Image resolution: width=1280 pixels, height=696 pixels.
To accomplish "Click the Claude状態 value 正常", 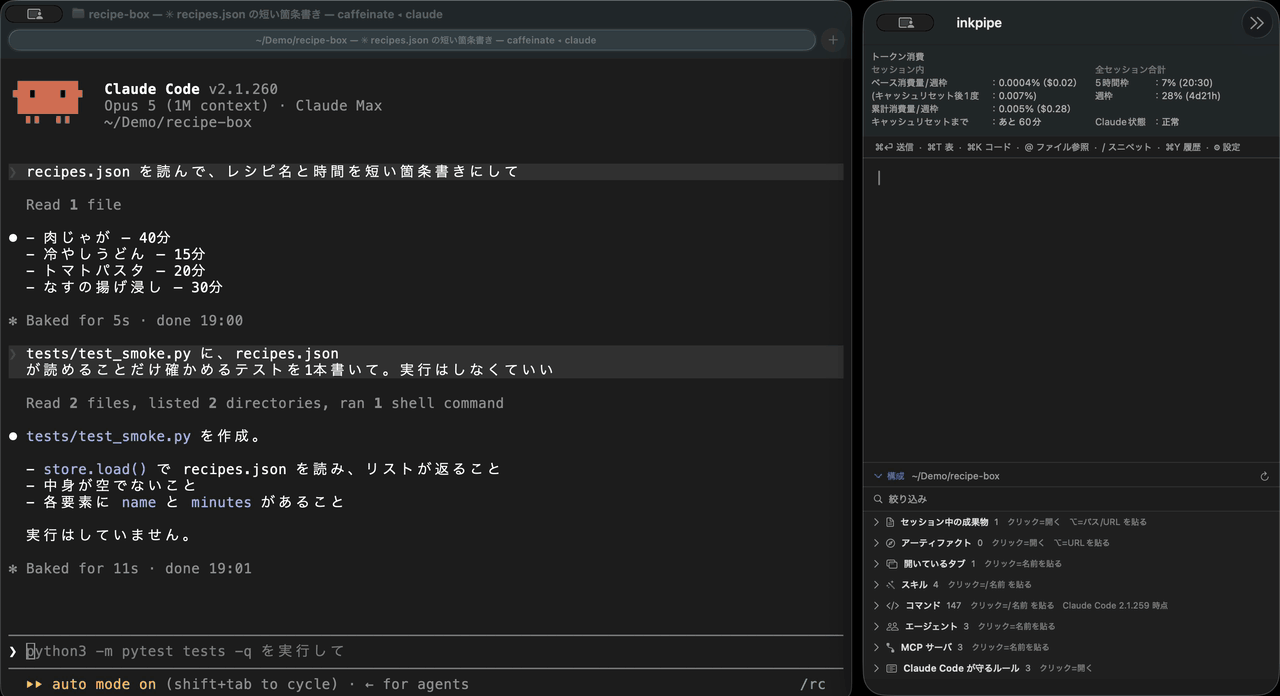I will pos(1169,122).
